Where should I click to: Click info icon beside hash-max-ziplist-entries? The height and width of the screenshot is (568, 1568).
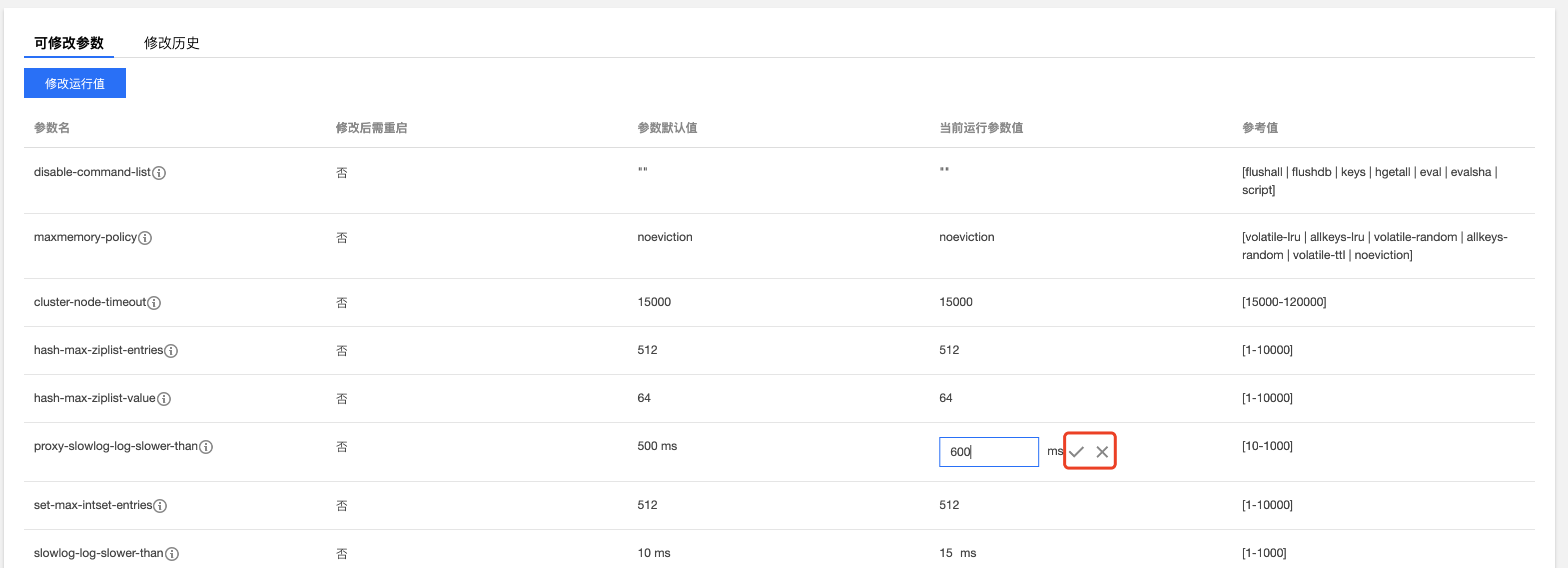[171, 350]
